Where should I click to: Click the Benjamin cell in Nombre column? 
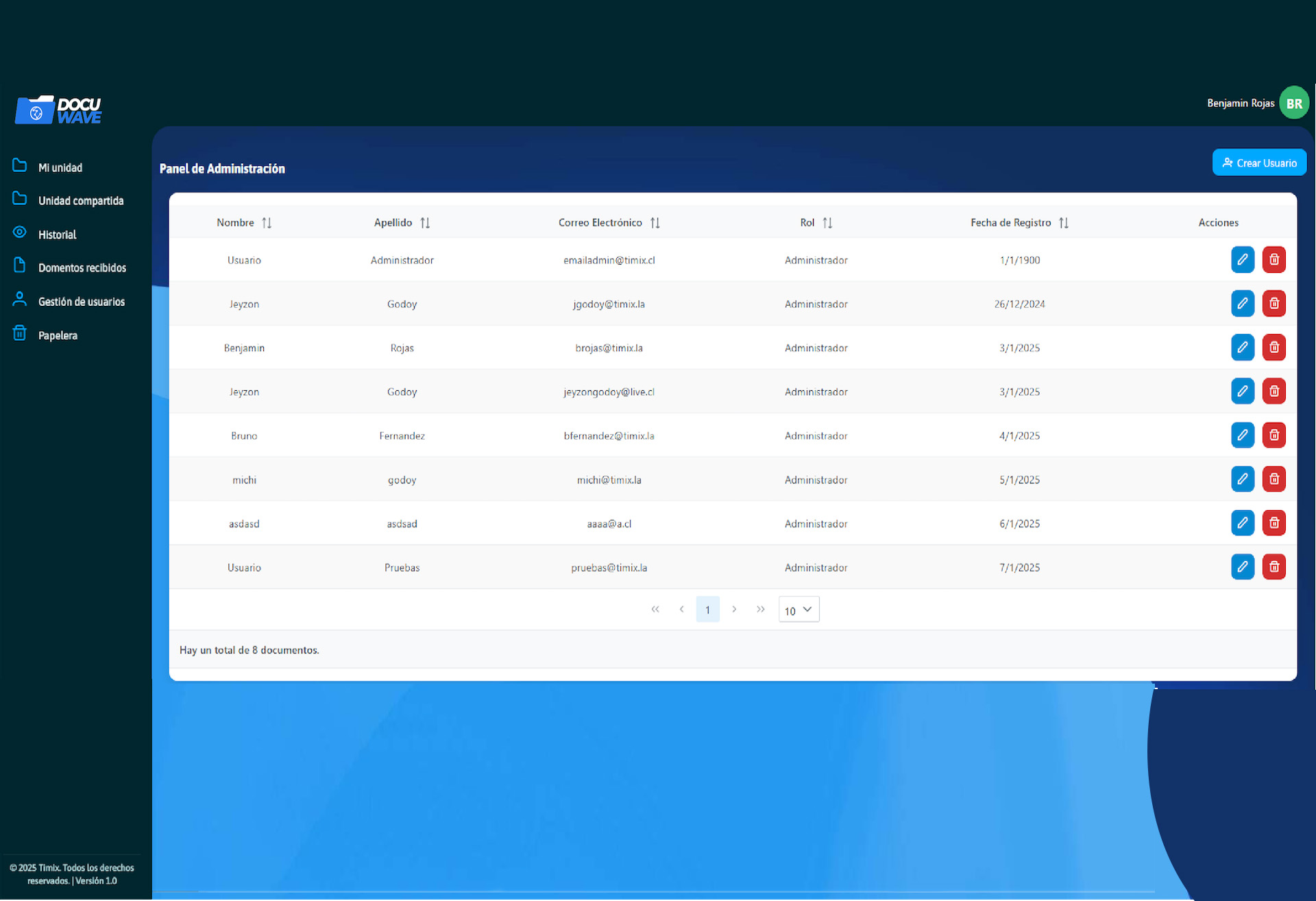[244, 348]
